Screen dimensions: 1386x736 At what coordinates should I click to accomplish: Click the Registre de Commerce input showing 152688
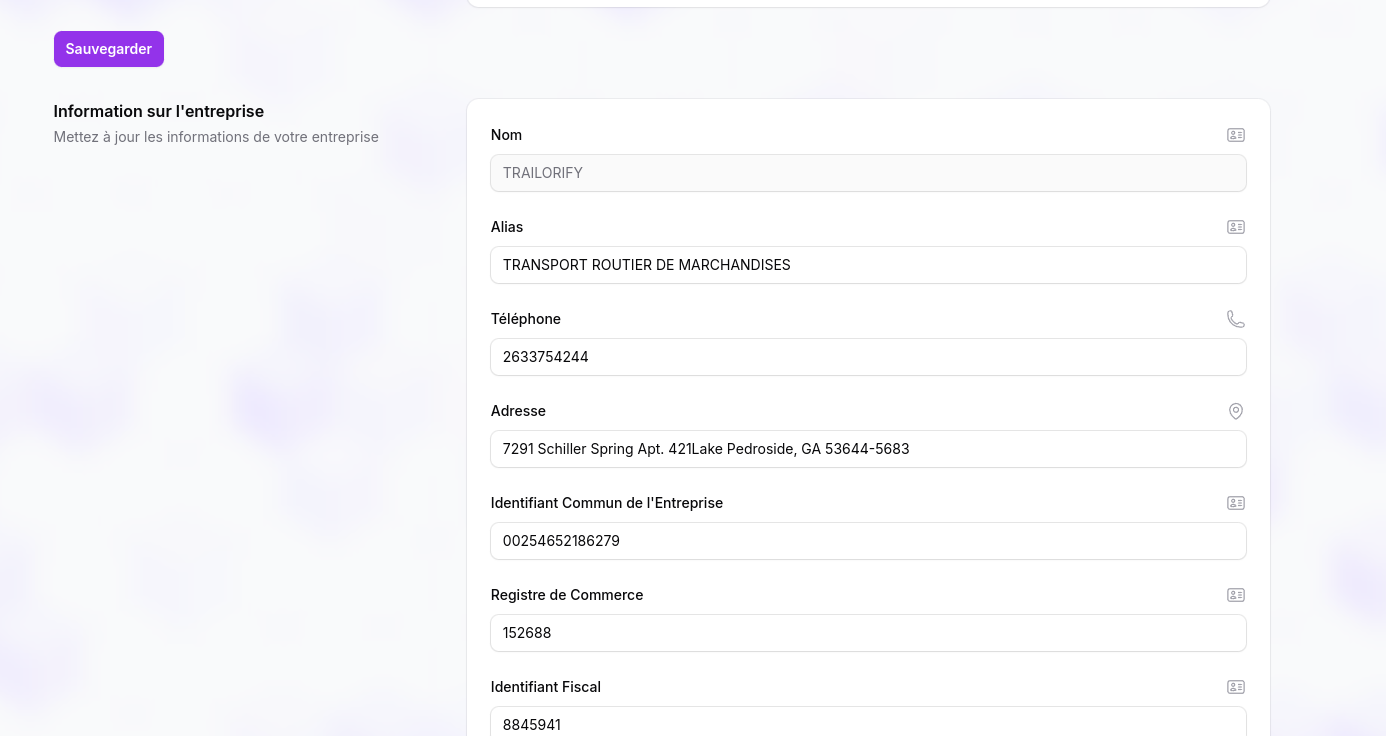[867, 633]
